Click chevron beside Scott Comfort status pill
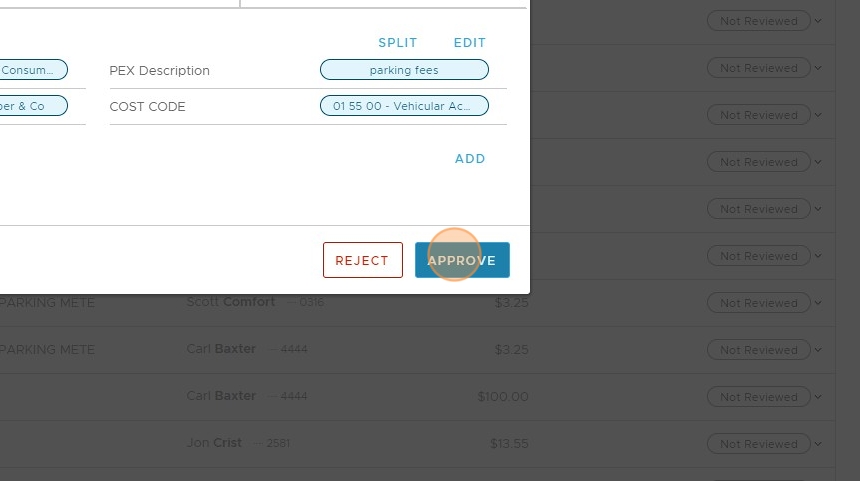Viewport: 860px width, 481px height. tap(818, 303)
